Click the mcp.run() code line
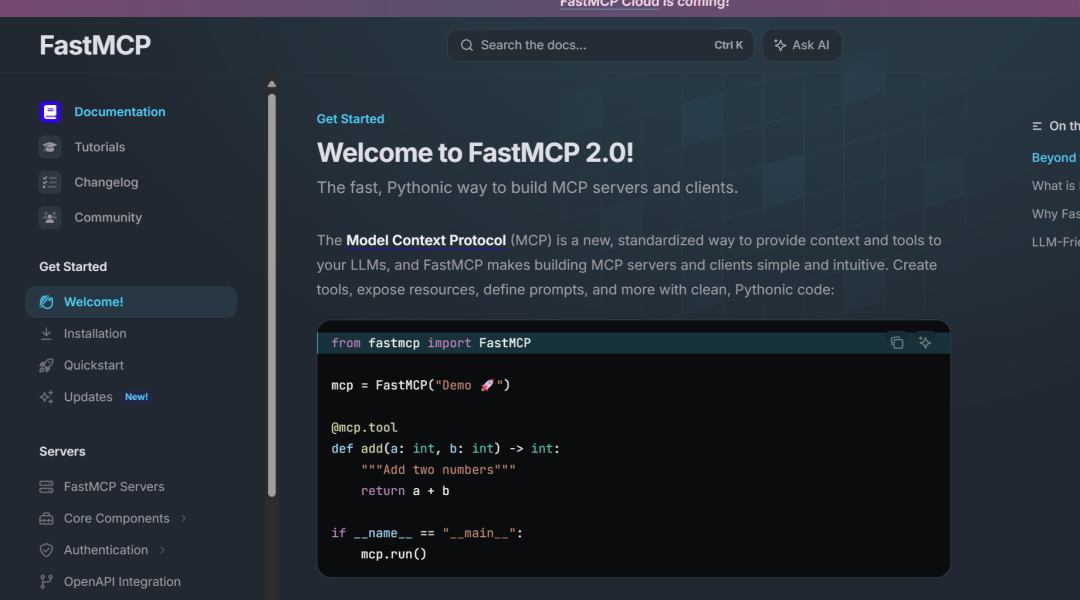This screenshot has width=1080, height=600. 394,554
